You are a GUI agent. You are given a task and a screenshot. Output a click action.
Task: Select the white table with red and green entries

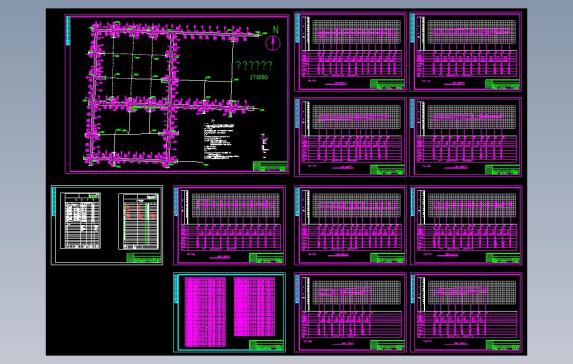pyautogui.click(x=139, y=222)
